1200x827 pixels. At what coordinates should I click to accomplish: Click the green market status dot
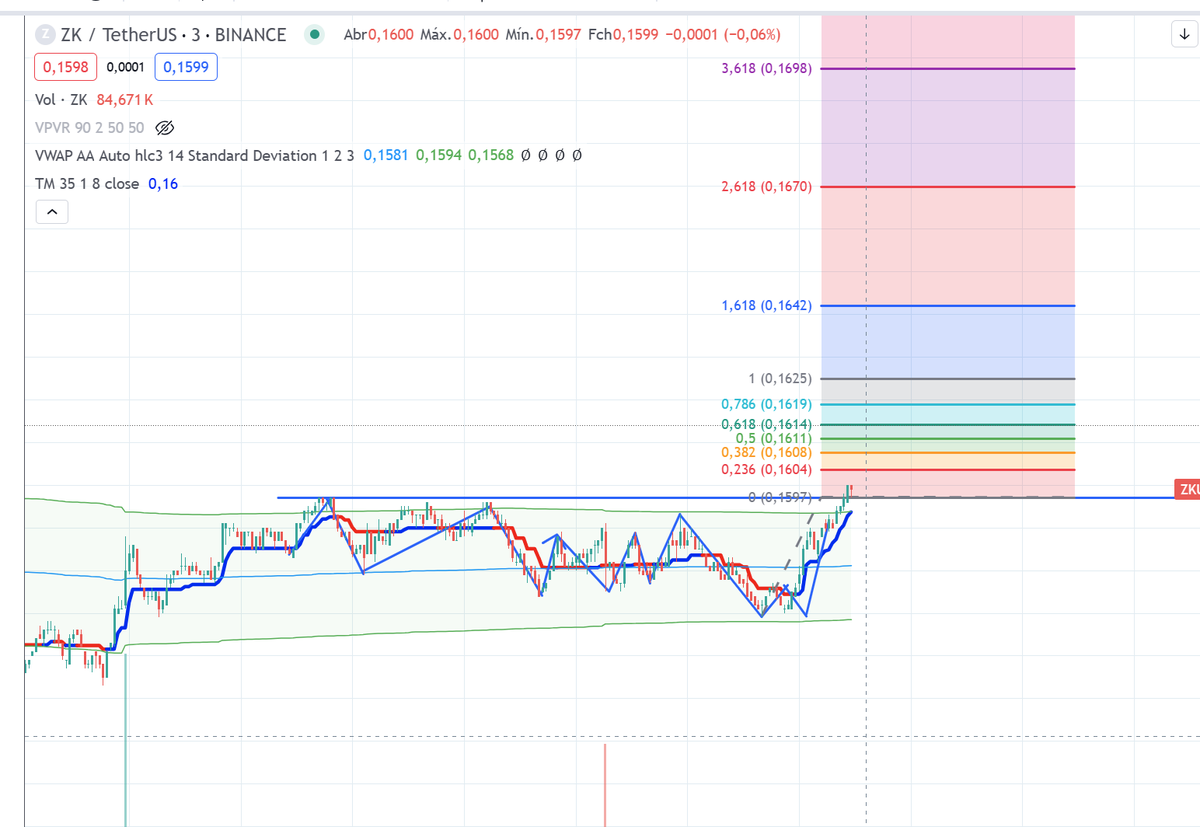tap(315, 35)
